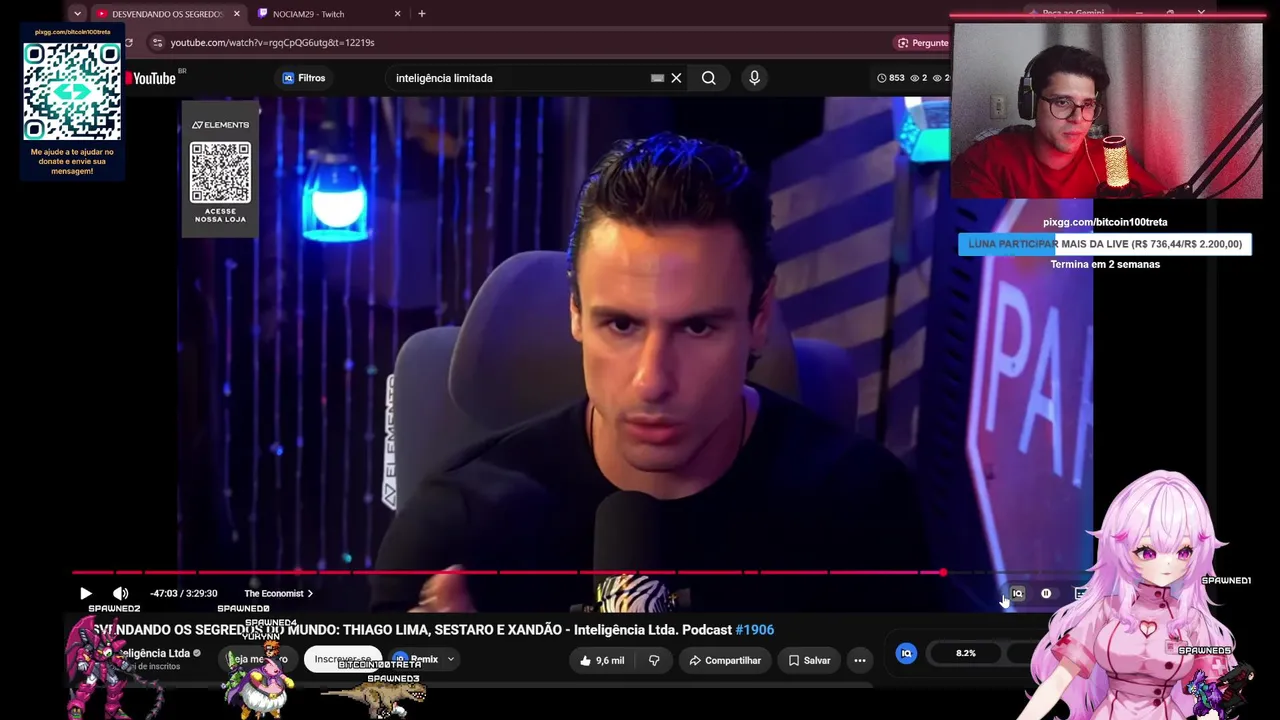
Task: Click the Remix button
Action: [416, 660]
